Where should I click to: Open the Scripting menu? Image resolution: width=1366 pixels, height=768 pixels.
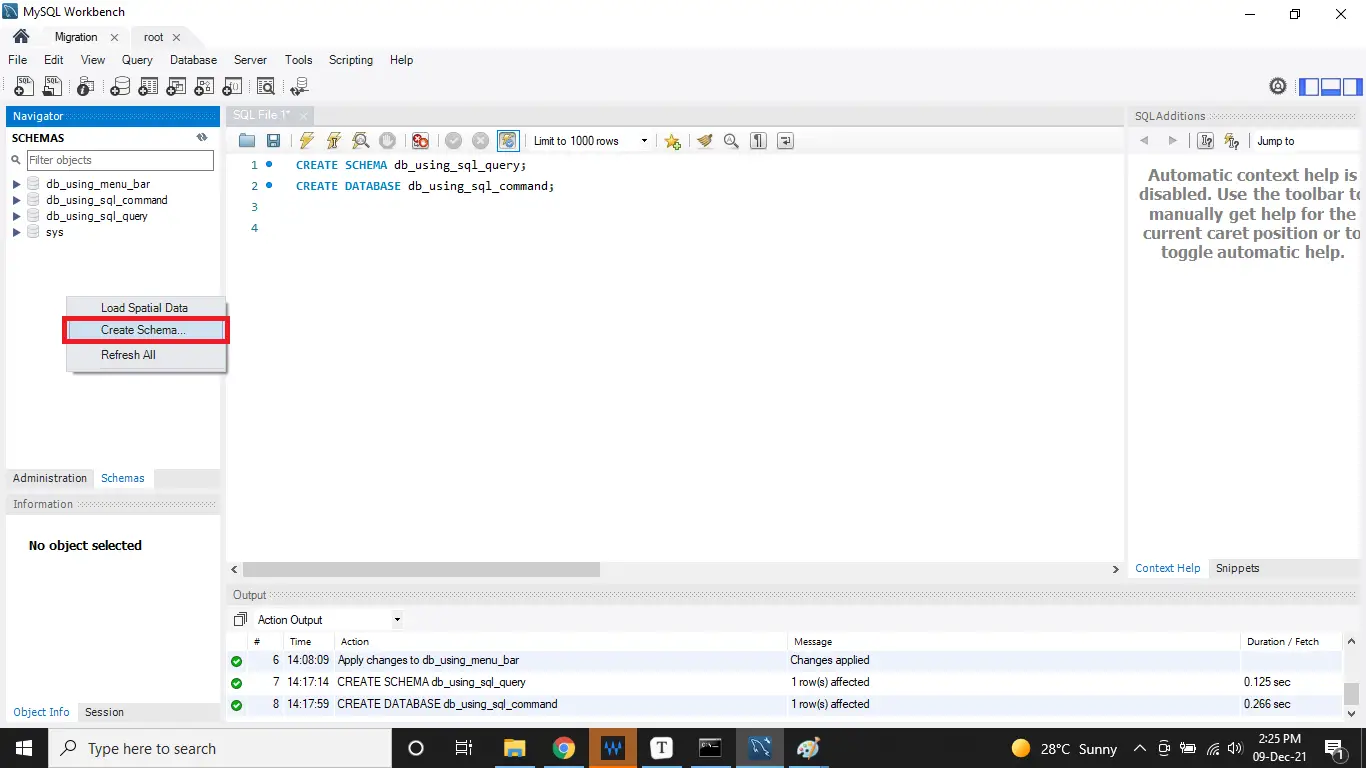click(x=351, y=60)
